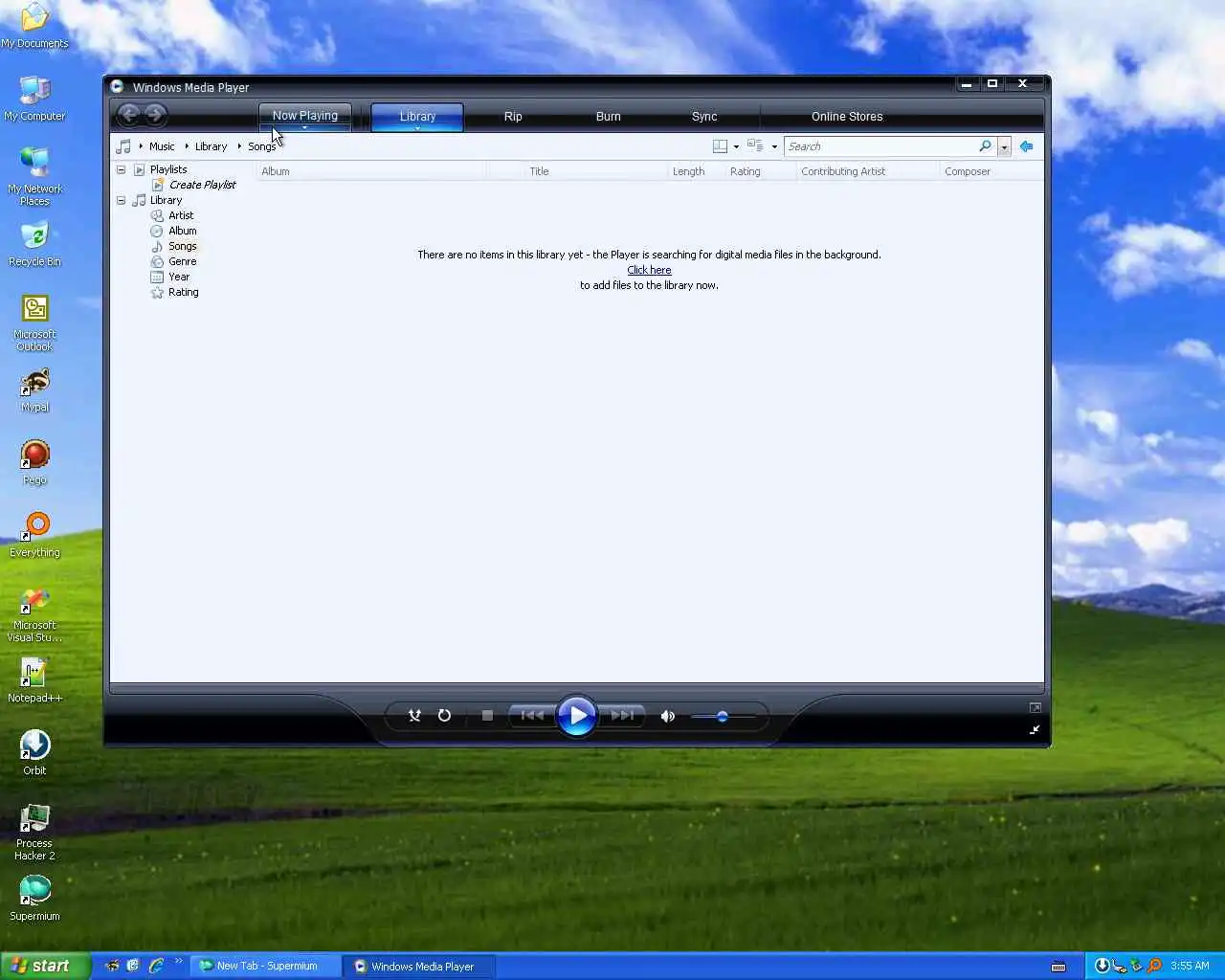Click the Stop playback button
The width and height of the screenshot is (1225, 980).
487,715
